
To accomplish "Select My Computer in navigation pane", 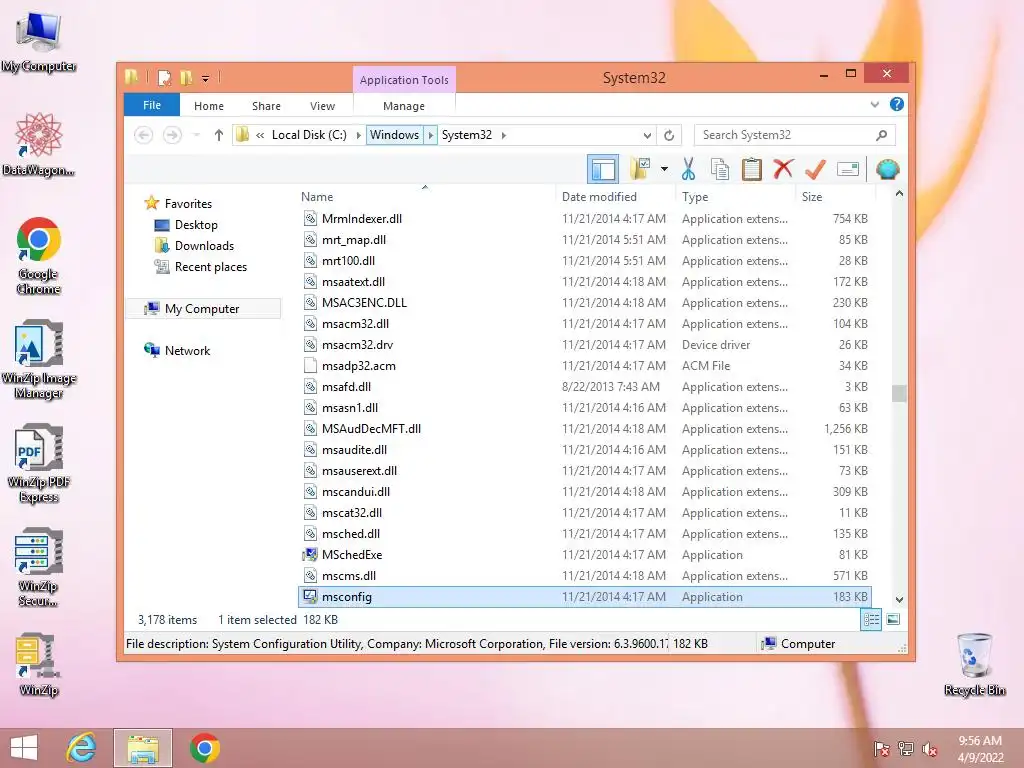I will (x=202, y=308).
